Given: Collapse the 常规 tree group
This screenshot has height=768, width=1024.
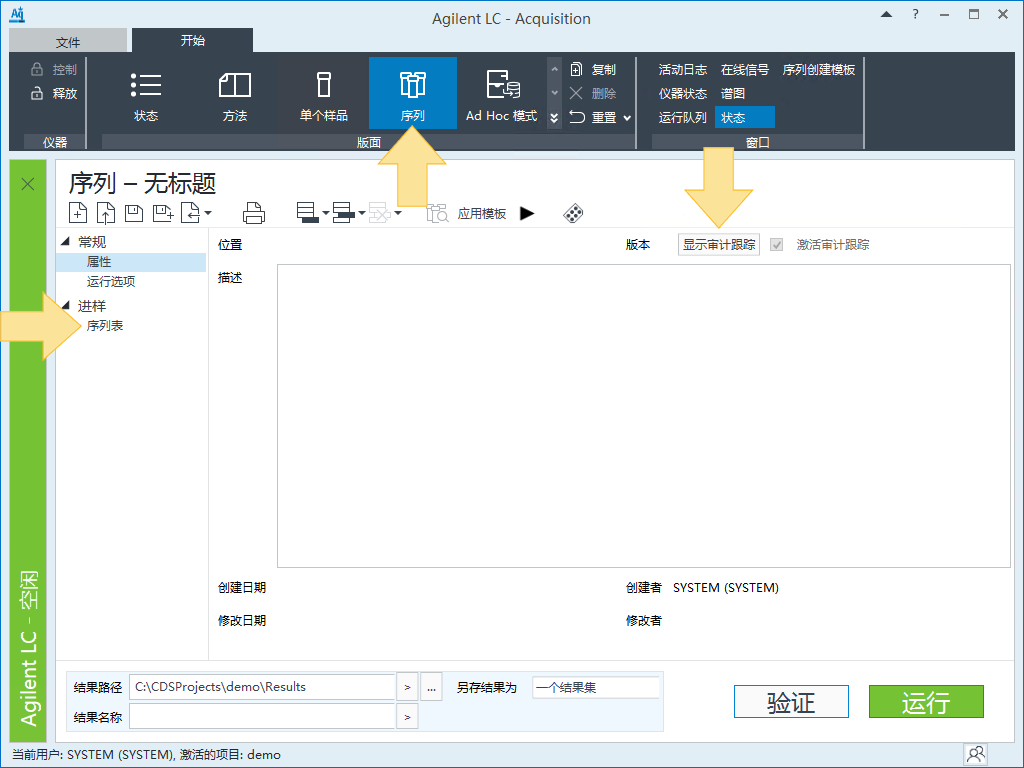Looking at the screenshot, I should (65, 242).
